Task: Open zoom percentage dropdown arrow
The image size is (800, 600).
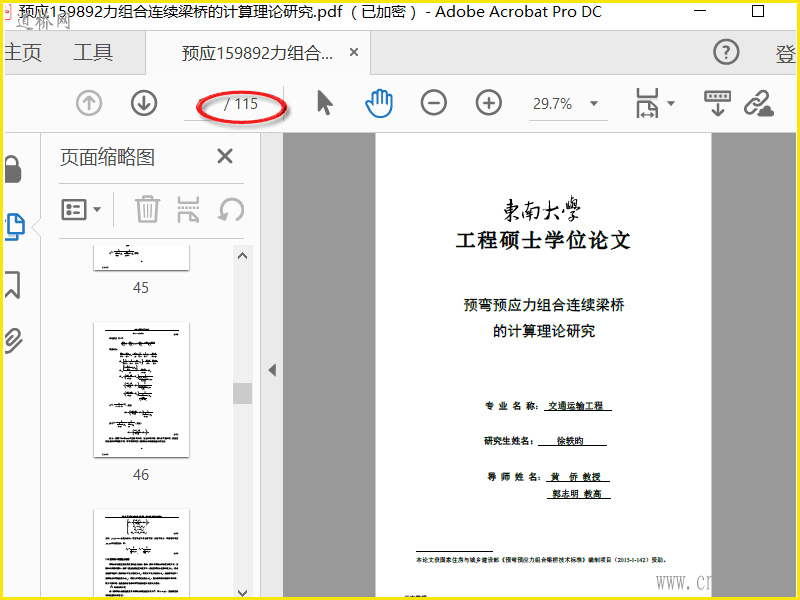Action: (594, 104)
